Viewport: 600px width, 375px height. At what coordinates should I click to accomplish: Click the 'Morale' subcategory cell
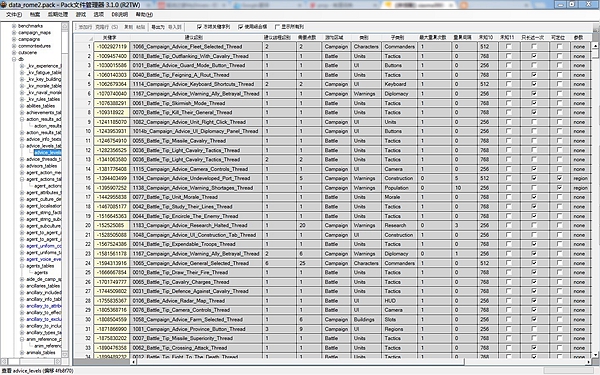click(x=399, y=197)
